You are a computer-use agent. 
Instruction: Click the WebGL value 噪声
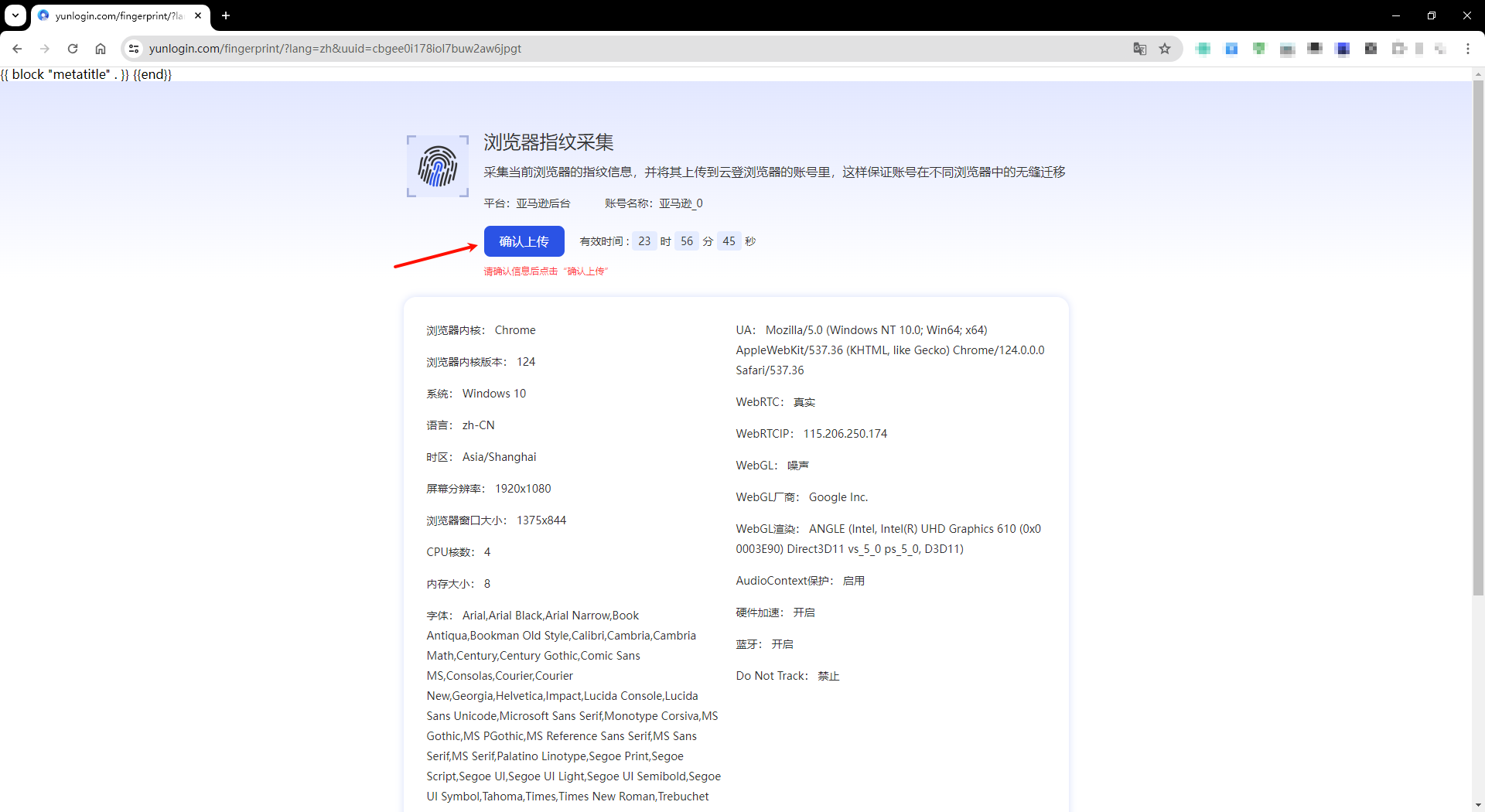[798, 466]
